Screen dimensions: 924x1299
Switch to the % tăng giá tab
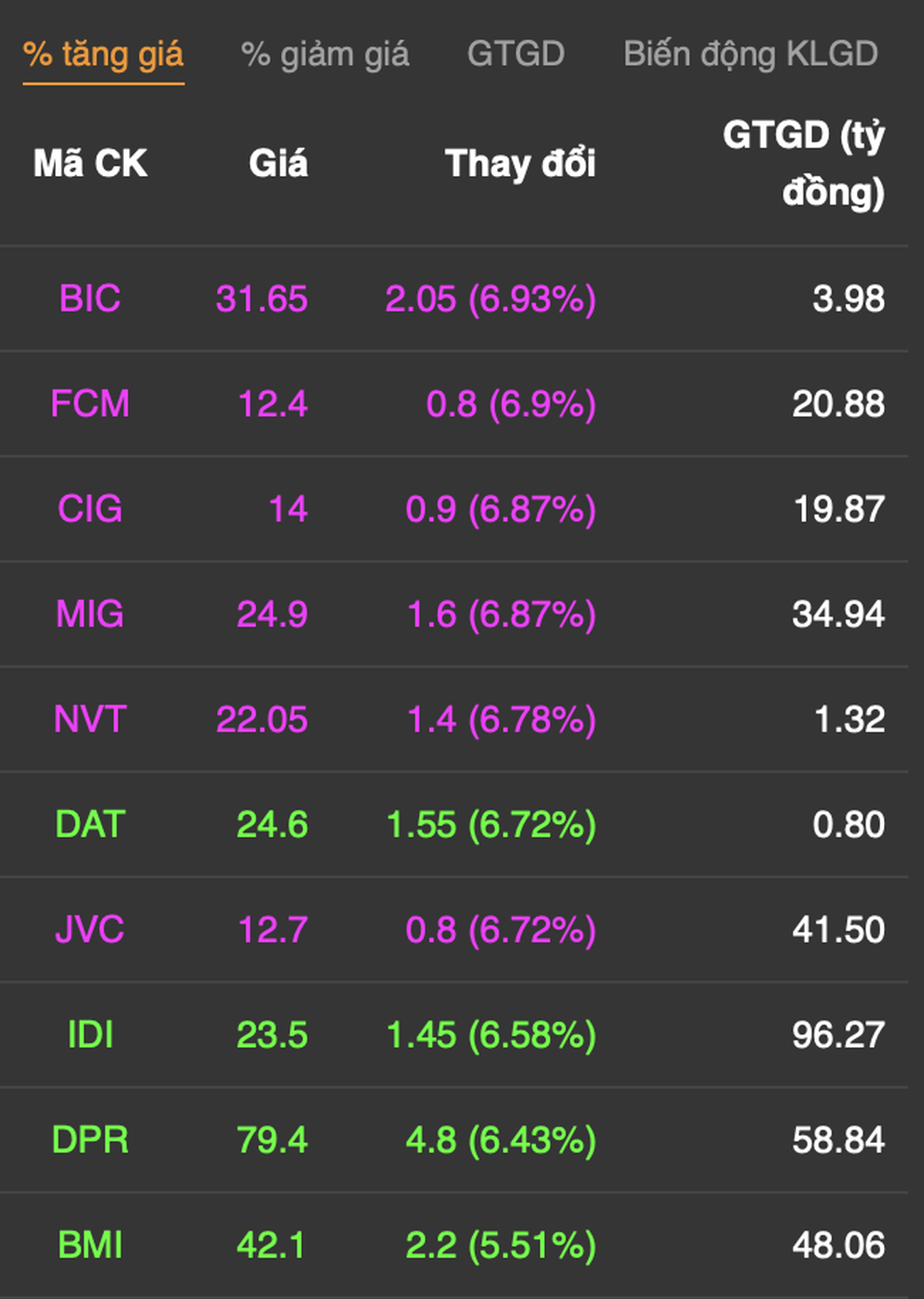point(103,55)
